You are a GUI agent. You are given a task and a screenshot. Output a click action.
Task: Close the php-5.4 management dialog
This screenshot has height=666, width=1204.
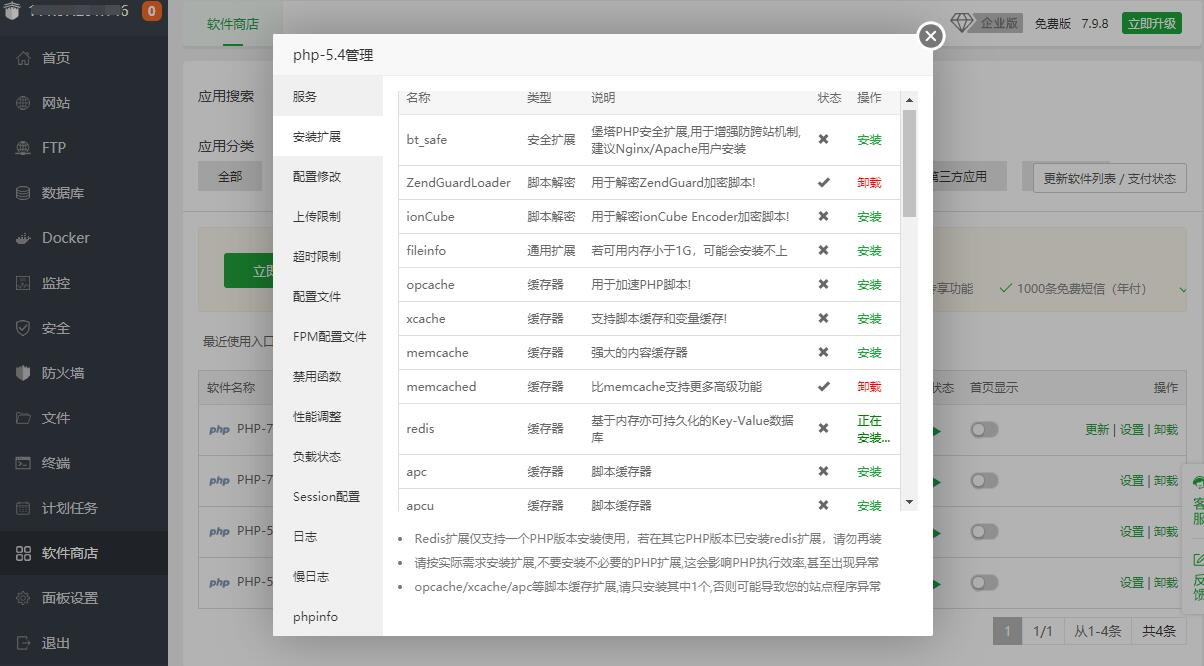tap(931, 36)
